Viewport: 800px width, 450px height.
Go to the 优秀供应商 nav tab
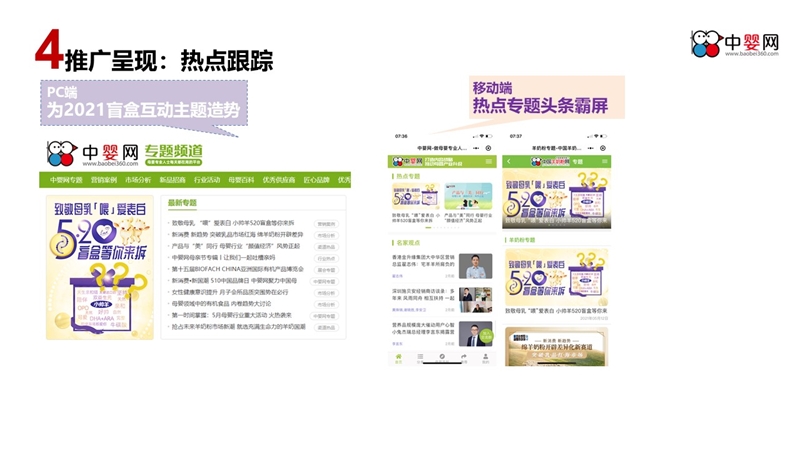pos(279,180)
